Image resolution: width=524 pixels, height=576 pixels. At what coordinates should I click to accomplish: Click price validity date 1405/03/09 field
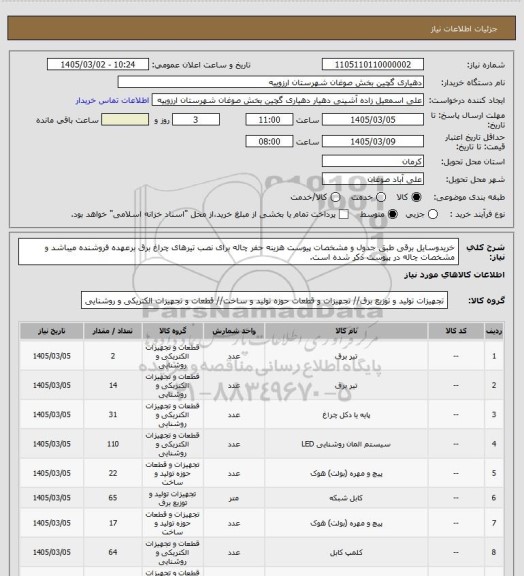click(373, 141)
